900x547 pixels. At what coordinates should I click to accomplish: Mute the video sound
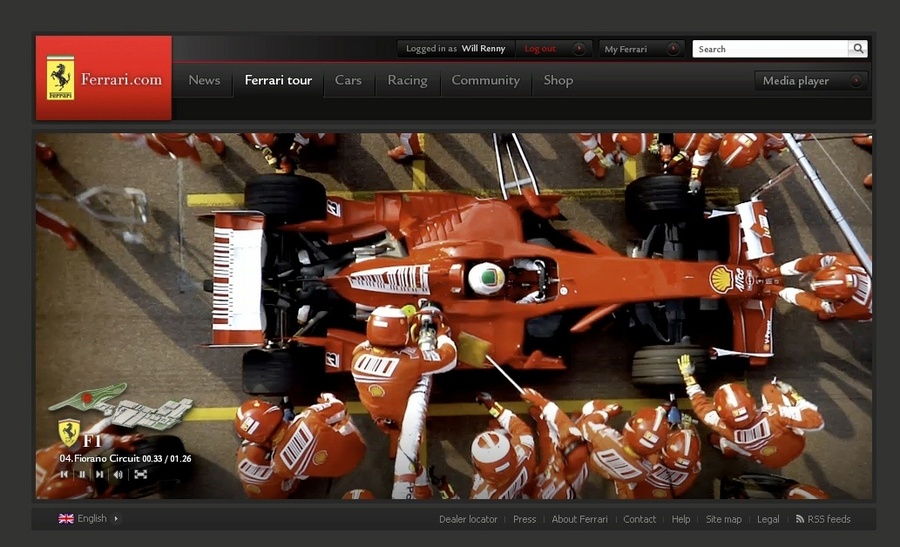click(x=118, y=474)
